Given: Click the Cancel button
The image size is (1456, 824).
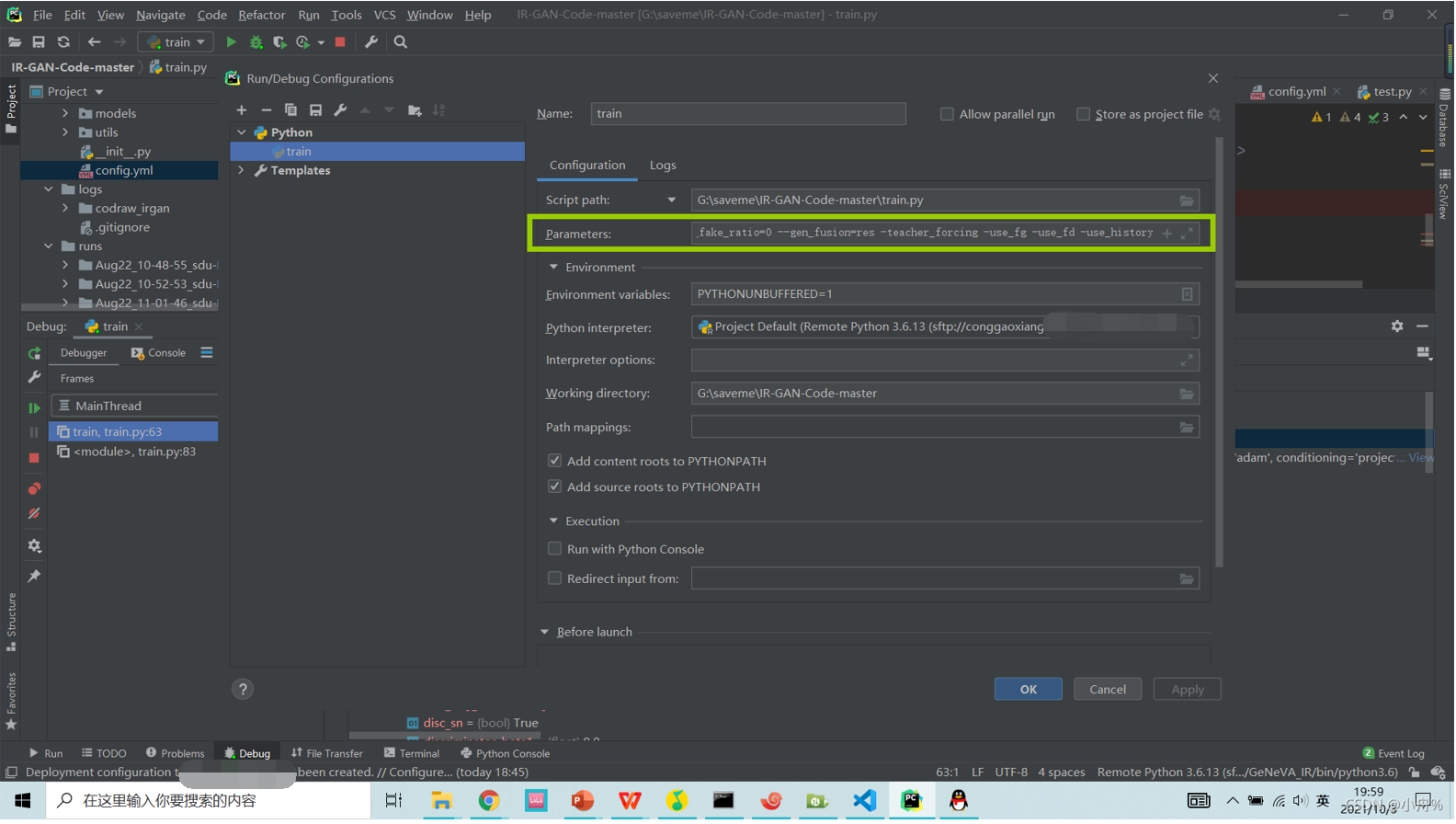Looking at the screenshot, I should (1107, 690).
